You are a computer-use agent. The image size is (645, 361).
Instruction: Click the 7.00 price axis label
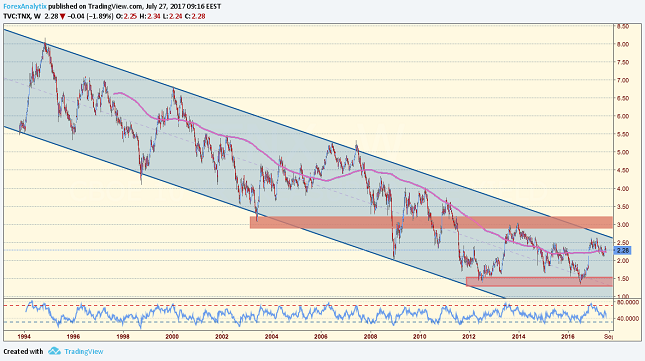(623, 80)
